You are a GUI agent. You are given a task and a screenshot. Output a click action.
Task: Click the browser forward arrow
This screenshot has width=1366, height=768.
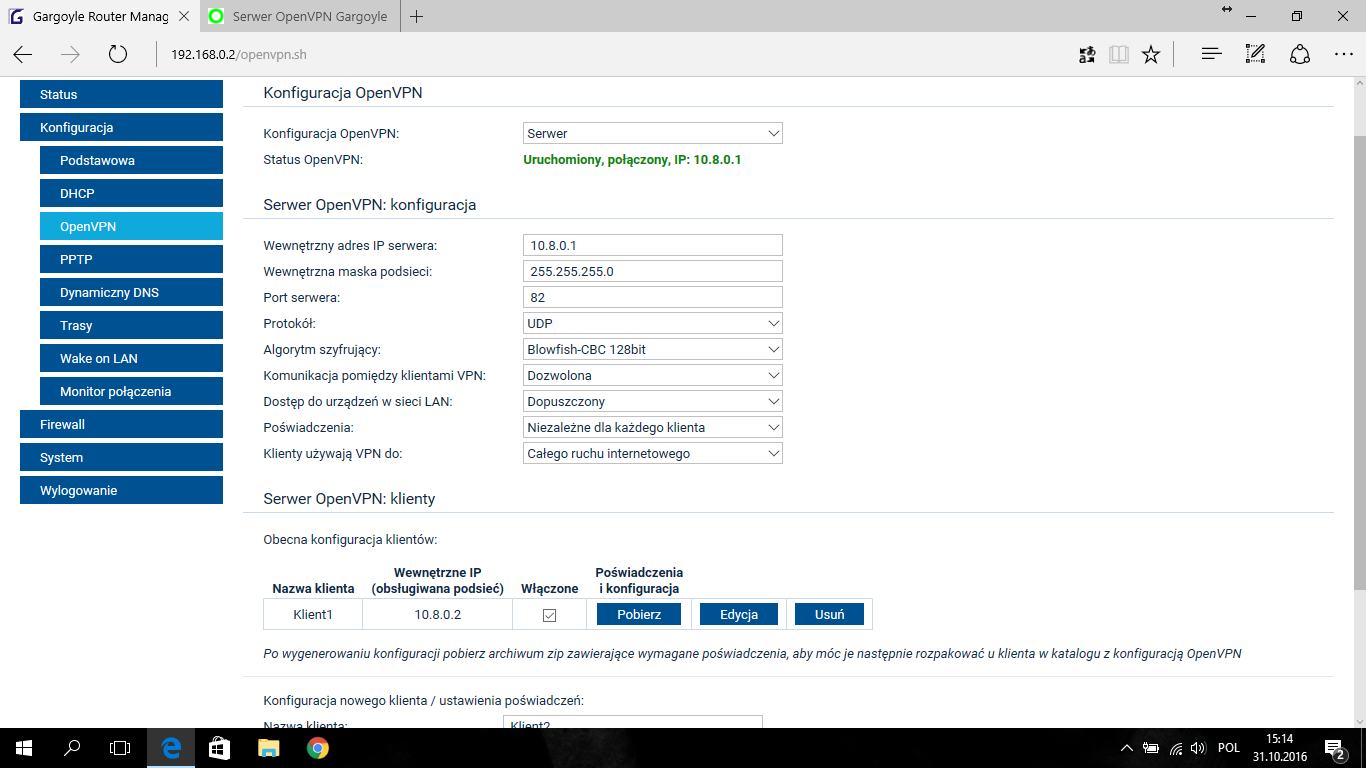coord(70,54)
